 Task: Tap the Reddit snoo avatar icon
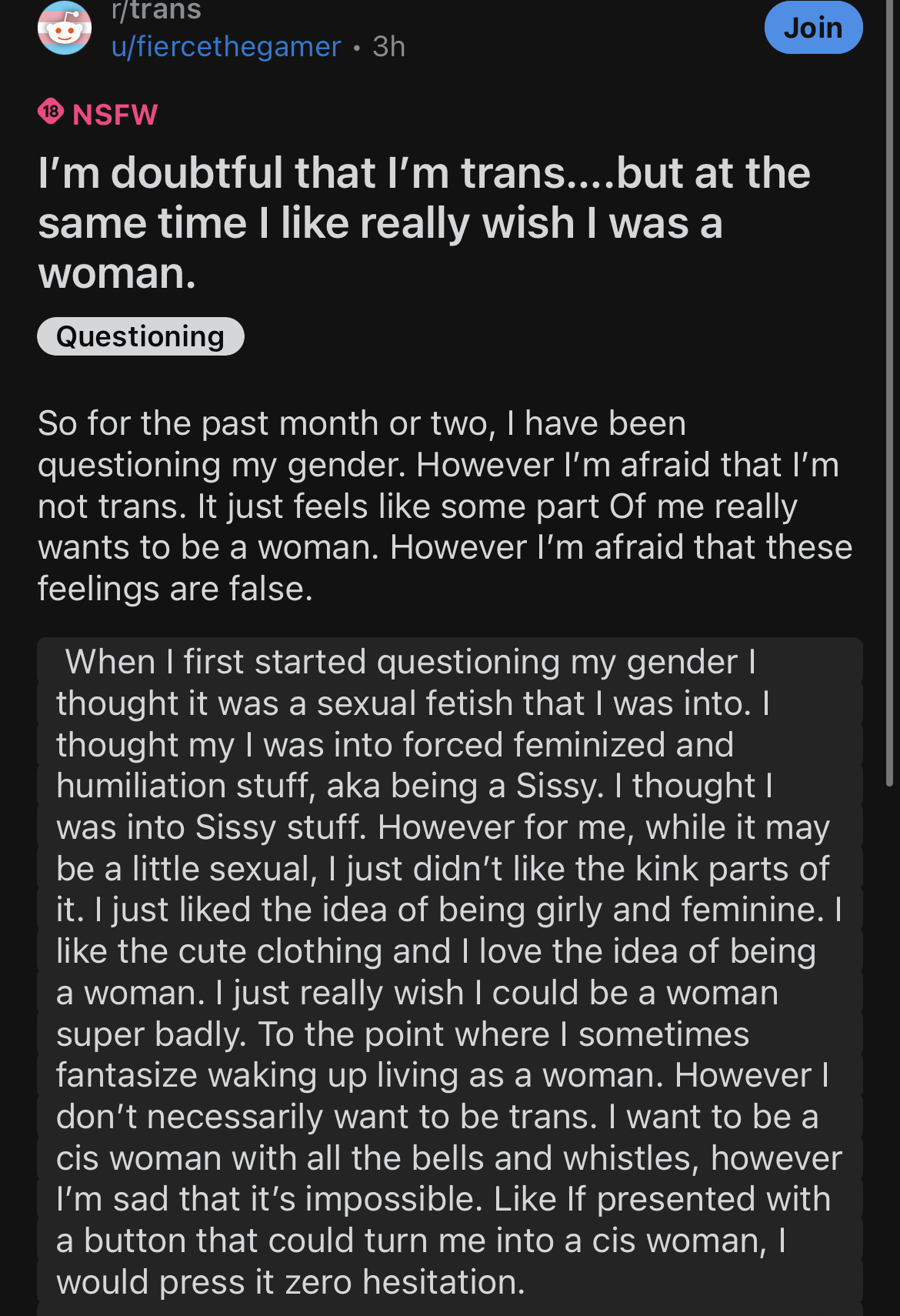(65, 28)
